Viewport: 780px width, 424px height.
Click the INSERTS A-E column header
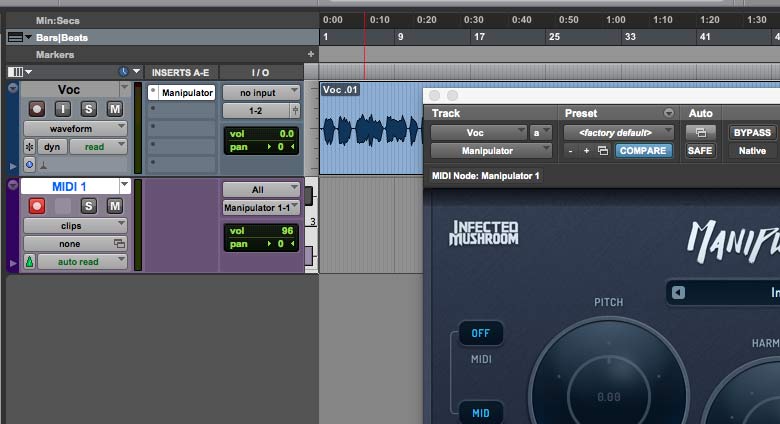click(181, 72)
